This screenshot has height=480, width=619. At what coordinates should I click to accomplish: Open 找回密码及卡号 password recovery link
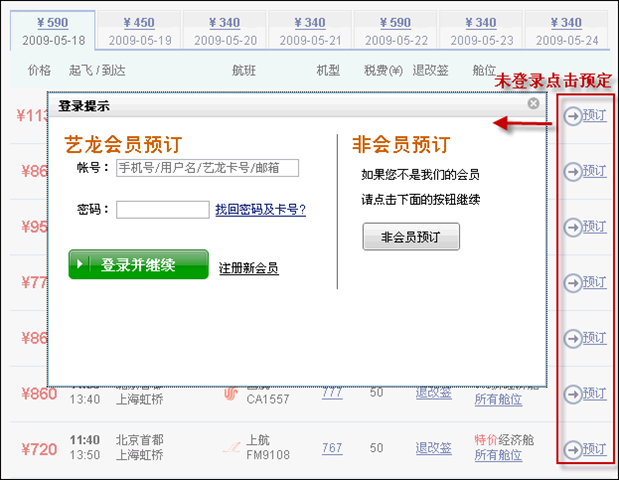click(x=260, y=209)
